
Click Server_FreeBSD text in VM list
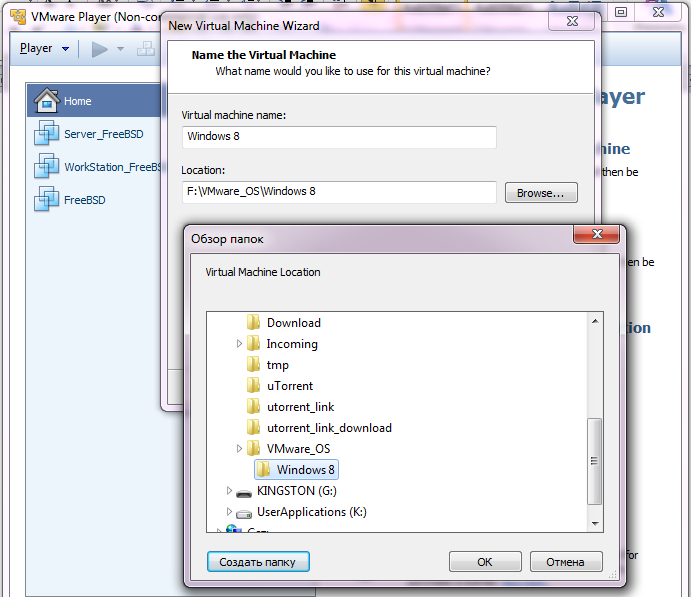click(104, 134)
